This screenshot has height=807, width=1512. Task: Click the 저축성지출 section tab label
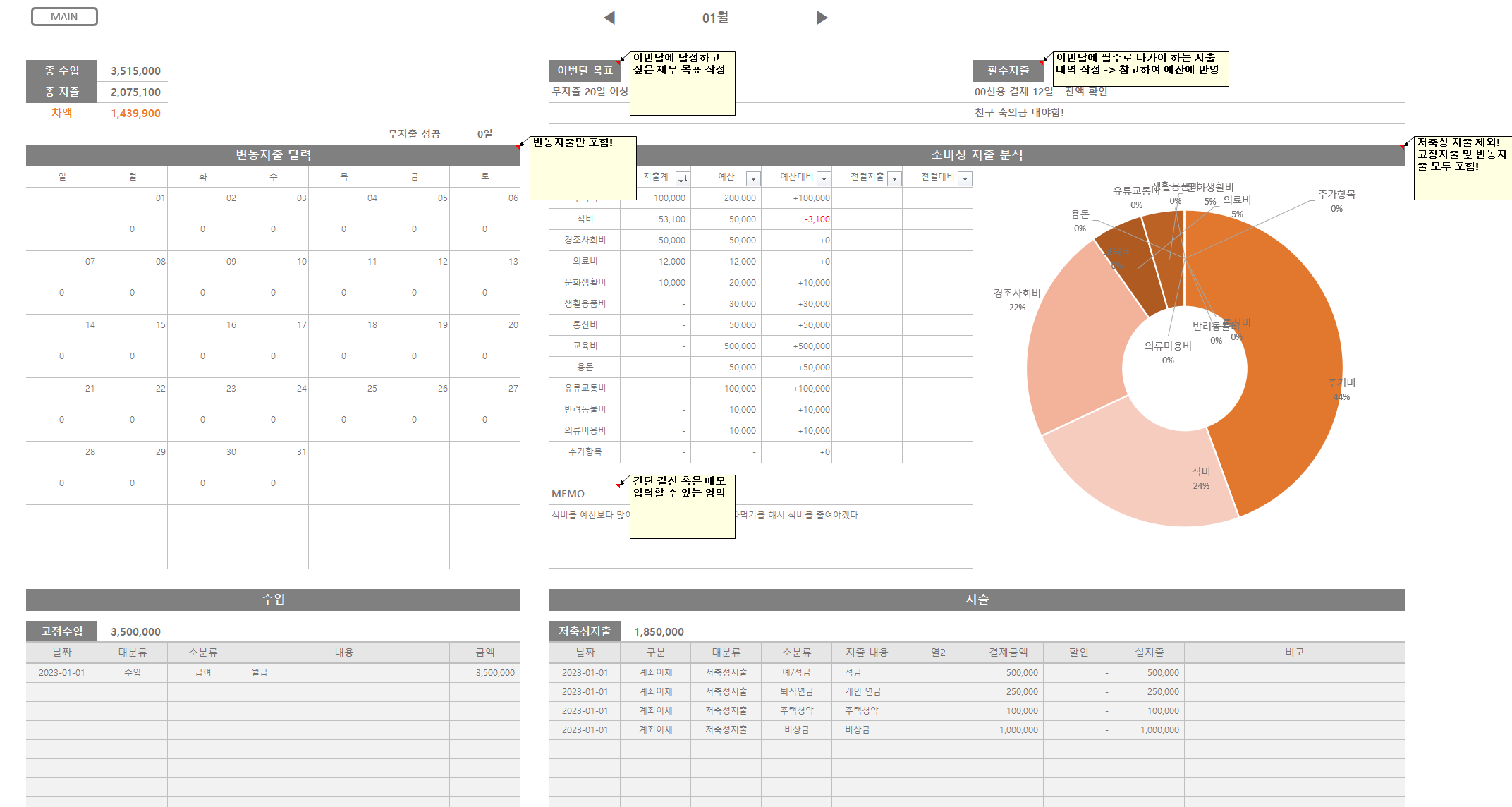click(585, 631)
